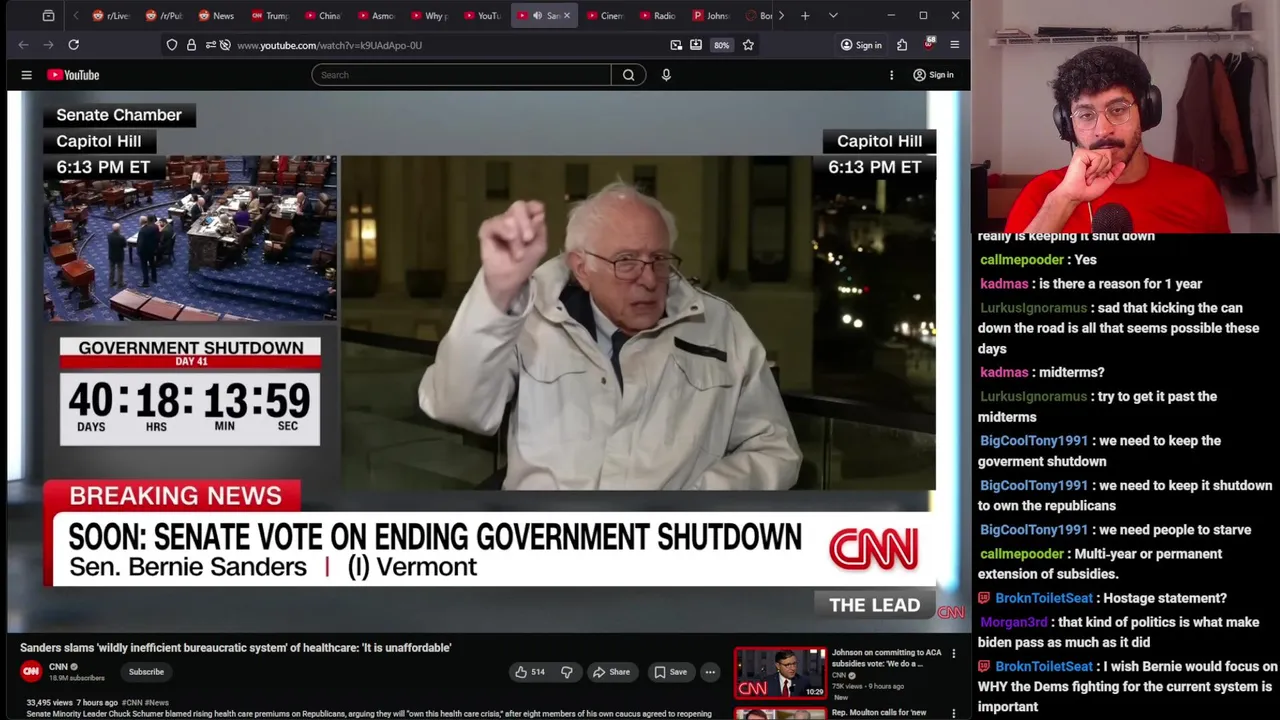Screen dimensions: 1280x720
Task: Click the YouTube logo to go home
Action: [73, 75]
